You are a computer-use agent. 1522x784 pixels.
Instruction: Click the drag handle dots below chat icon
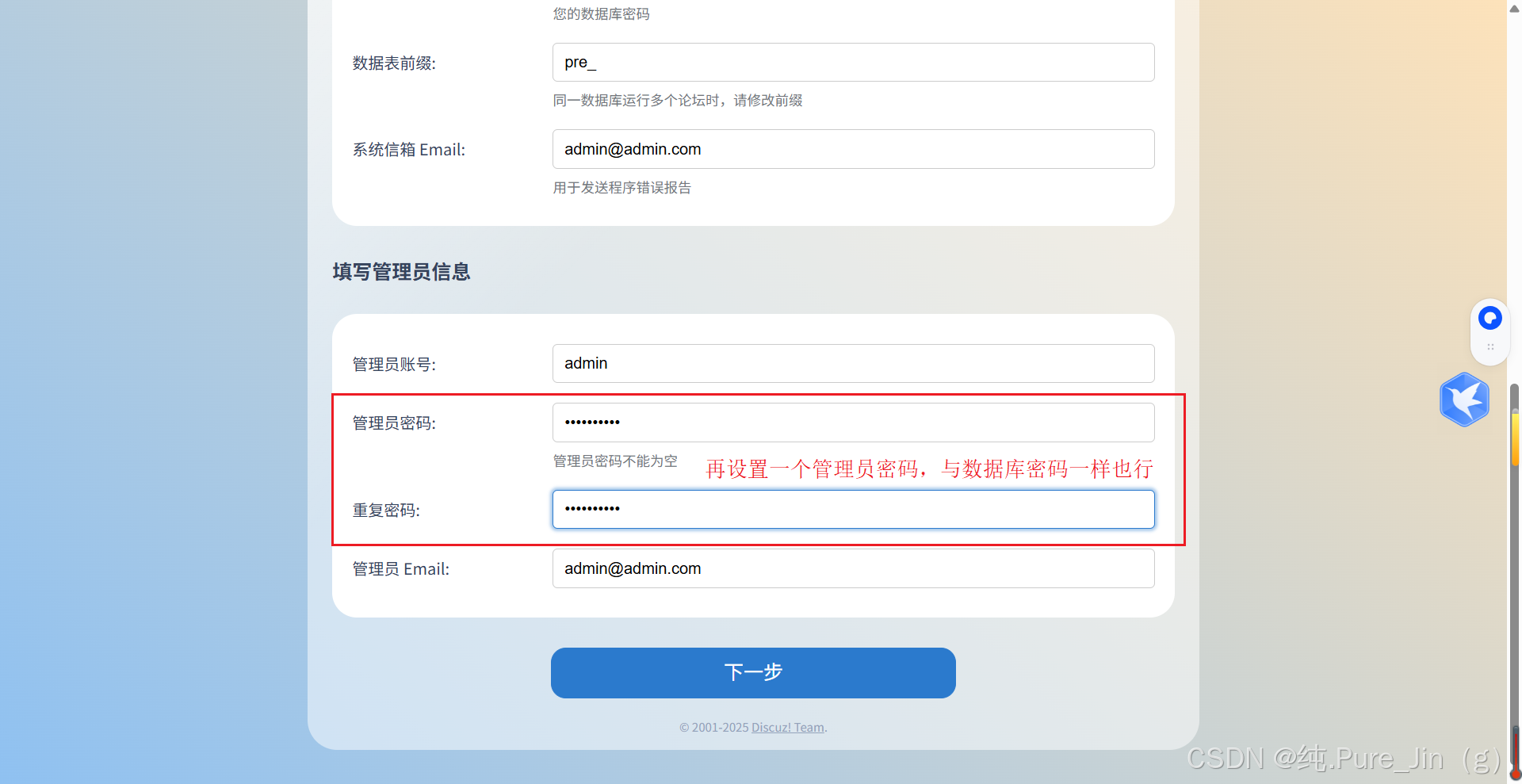[x=1490, y=346]
